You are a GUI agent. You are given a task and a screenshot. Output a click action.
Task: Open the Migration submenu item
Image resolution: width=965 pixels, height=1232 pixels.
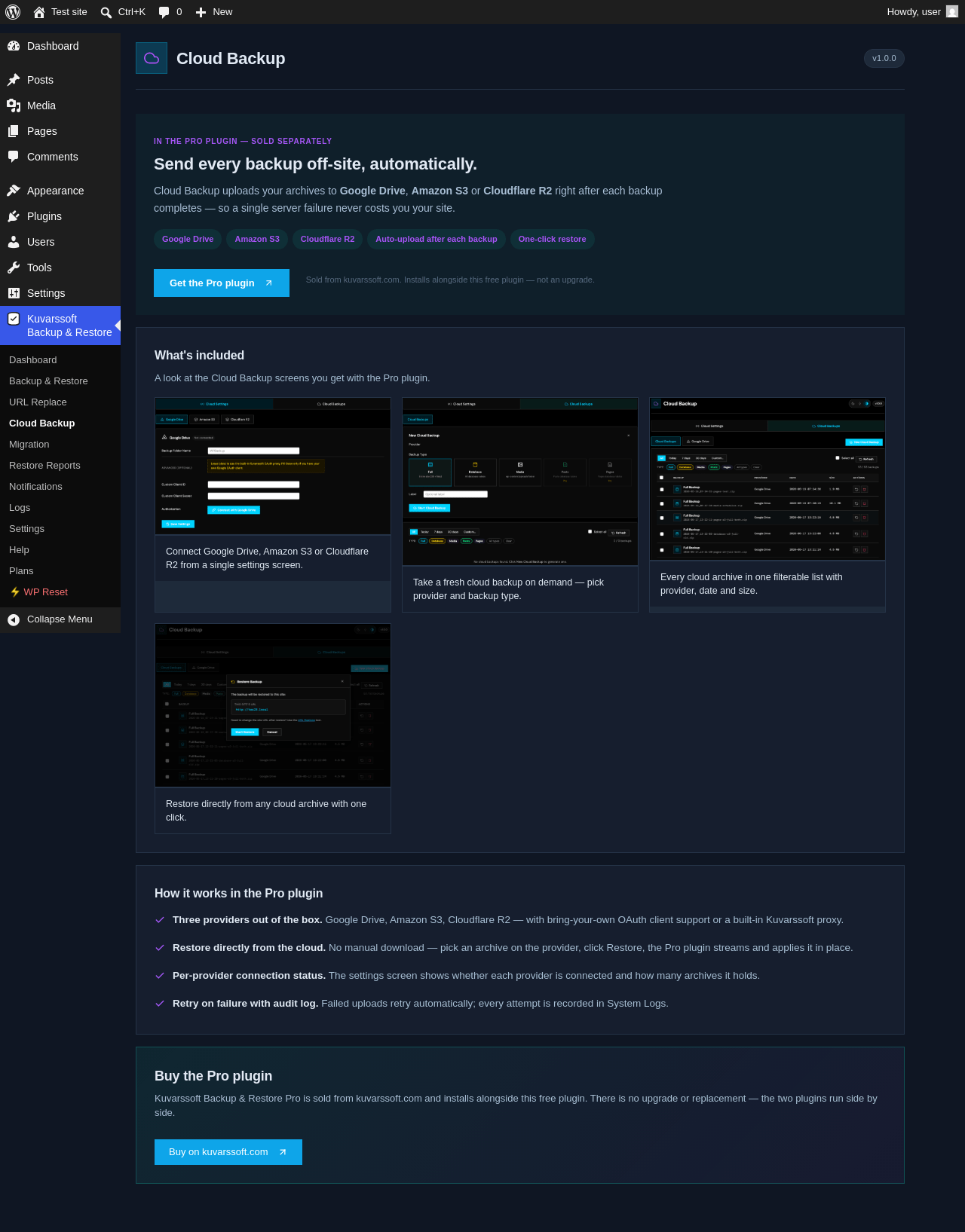29,445
